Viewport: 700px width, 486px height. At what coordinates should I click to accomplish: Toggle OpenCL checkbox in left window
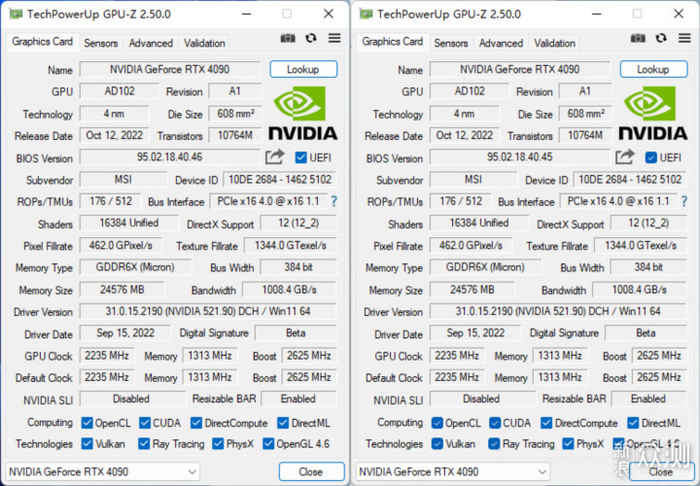coord(87,423)
